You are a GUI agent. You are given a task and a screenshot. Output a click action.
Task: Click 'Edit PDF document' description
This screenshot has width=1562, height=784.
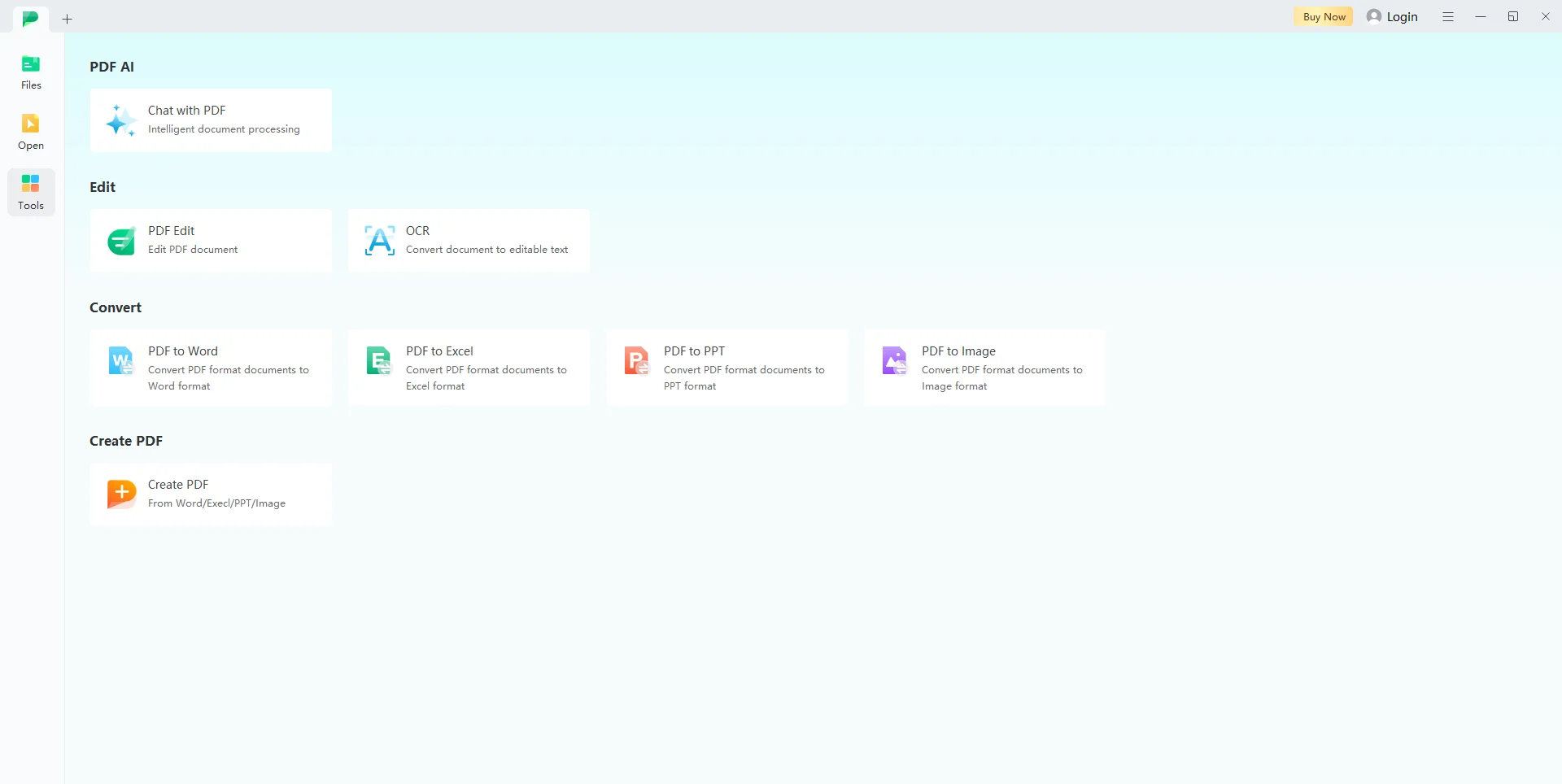pyautogui.click(x=193, y=250)
